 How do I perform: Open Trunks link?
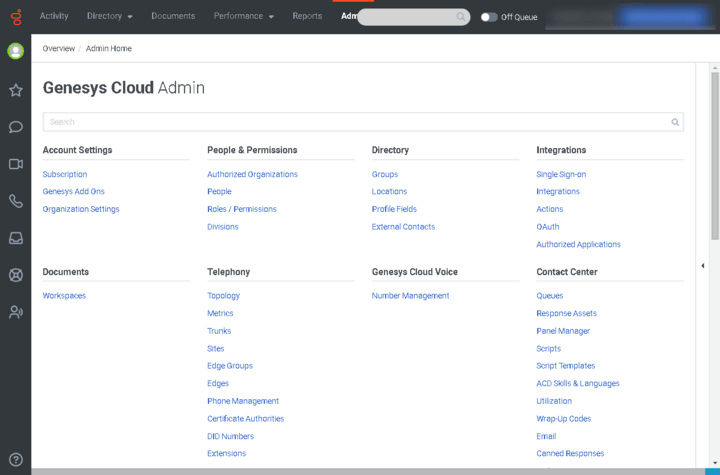coord(219,331)
